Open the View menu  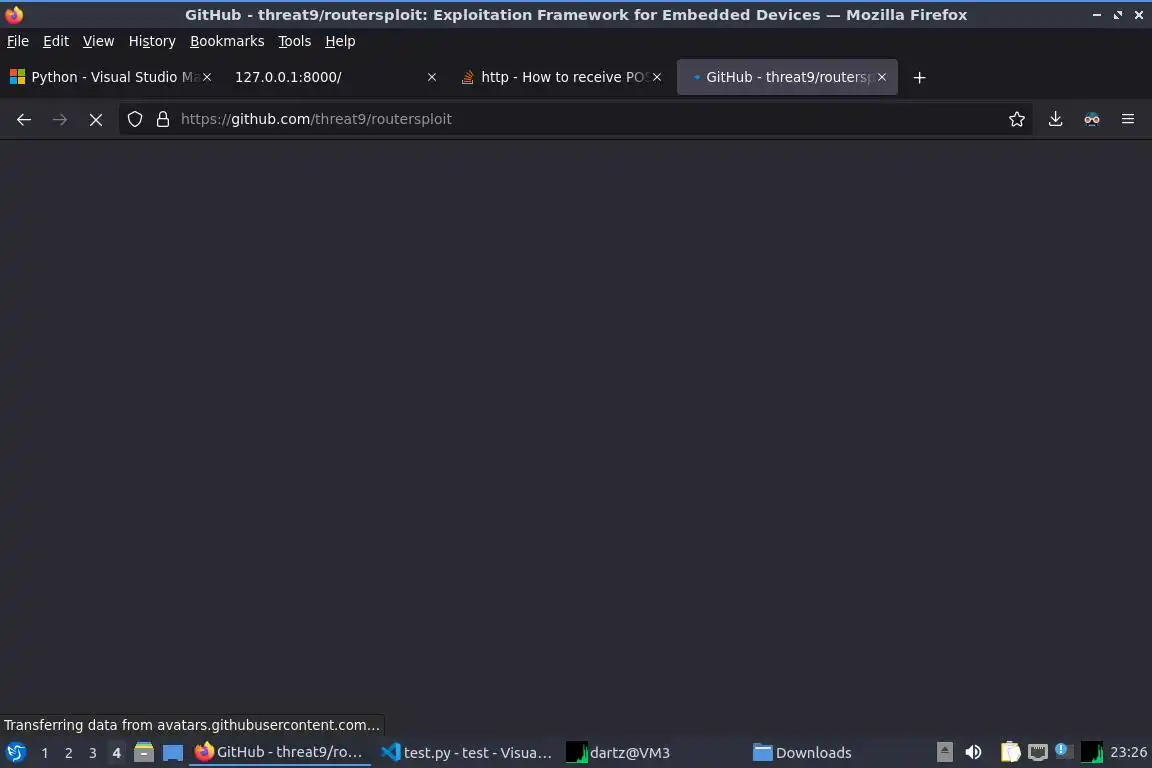98,41
